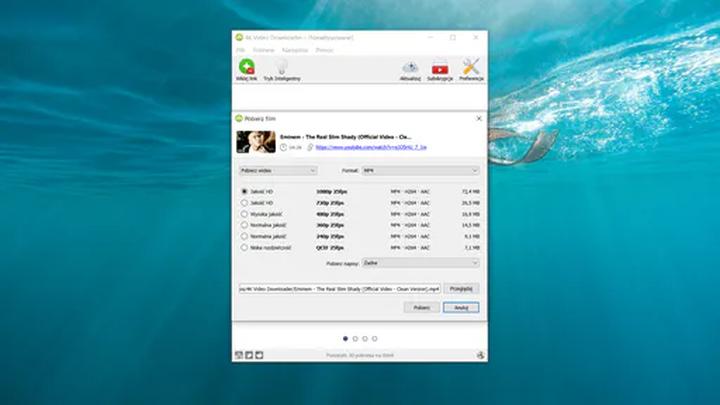Click the second pagination dot below the dialog

[x=355, y=339]
